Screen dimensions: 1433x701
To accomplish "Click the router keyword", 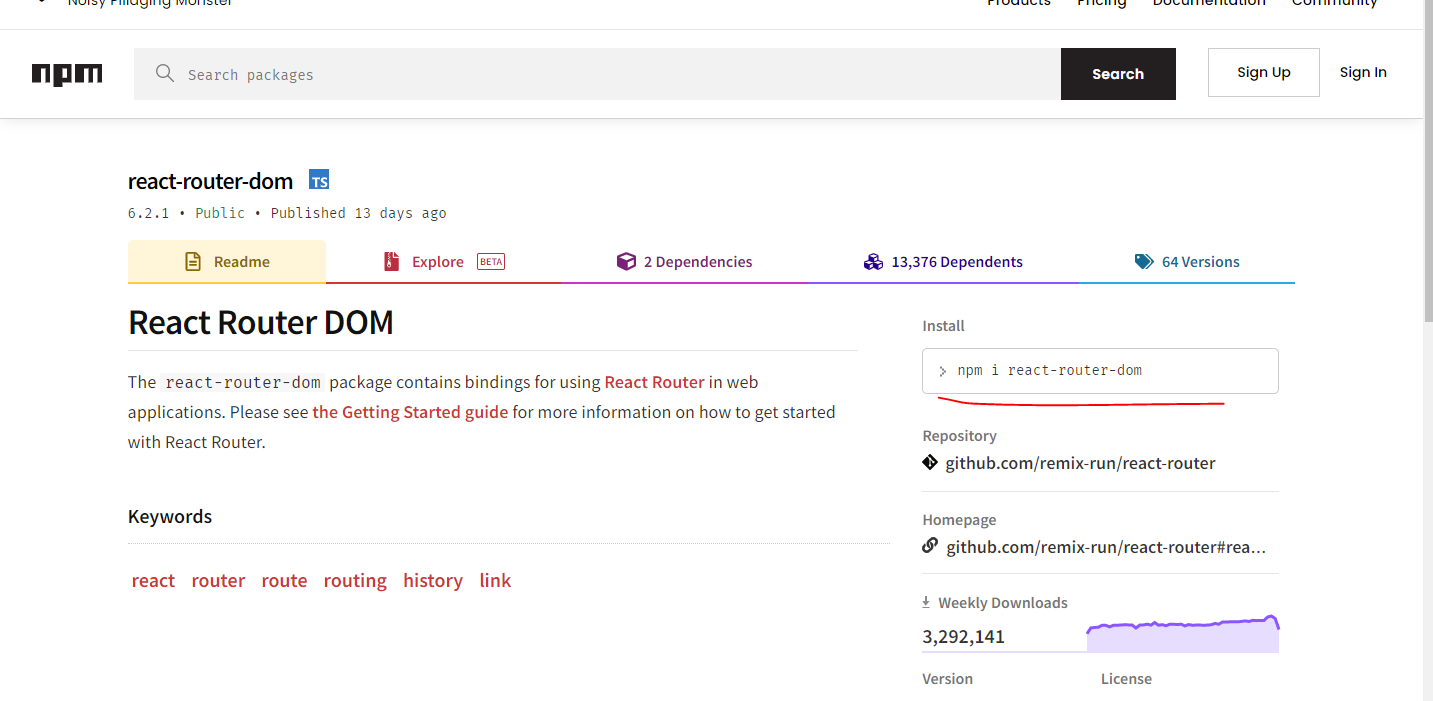I will point(218,581).
